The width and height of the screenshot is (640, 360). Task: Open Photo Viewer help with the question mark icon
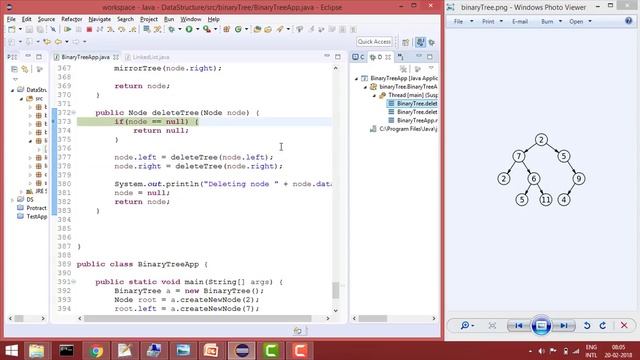(x=629, y=21)
